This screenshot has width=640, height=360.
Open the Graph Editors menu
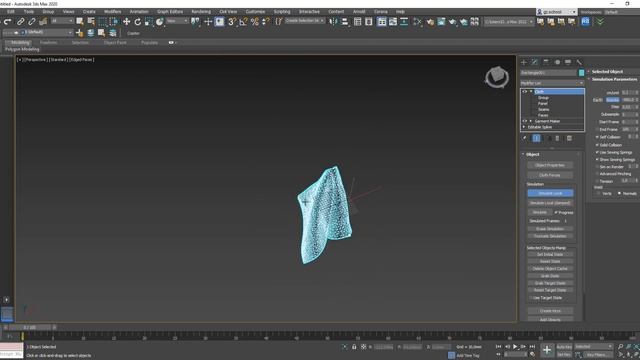pyautogui.click(x=170, y=12)
